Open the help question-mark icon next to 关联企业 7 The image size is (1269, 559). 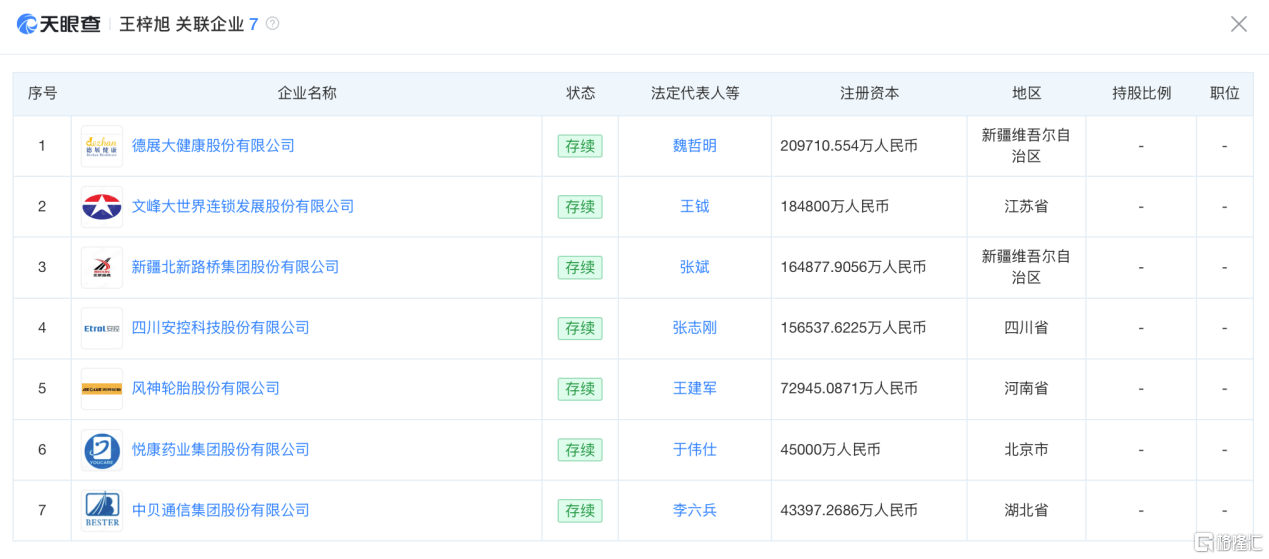272,24
